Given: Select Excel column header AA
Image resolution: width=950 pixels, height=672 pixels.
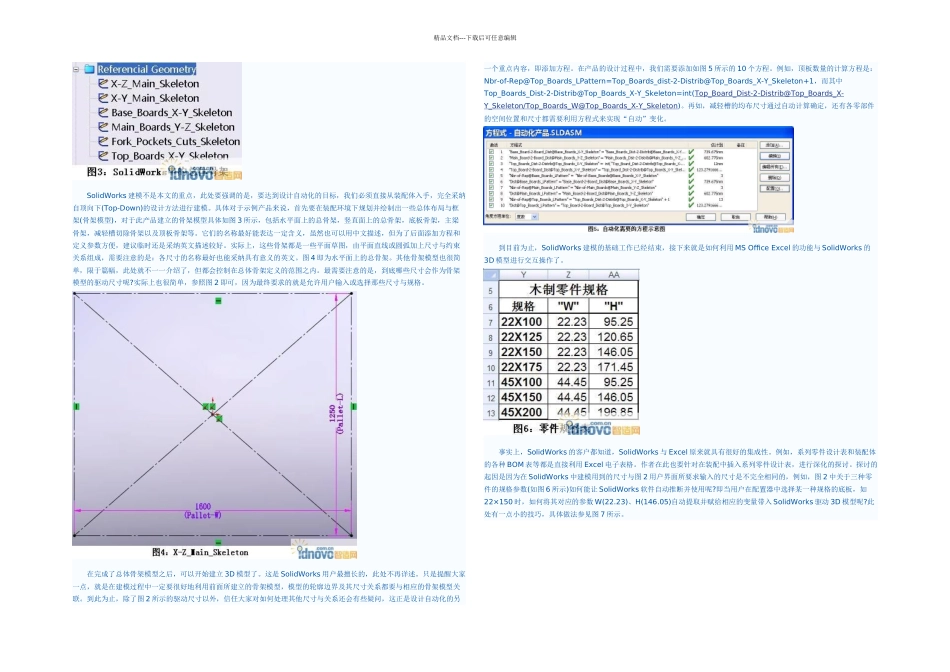Looking at the screenshot, I should [614, 274].
